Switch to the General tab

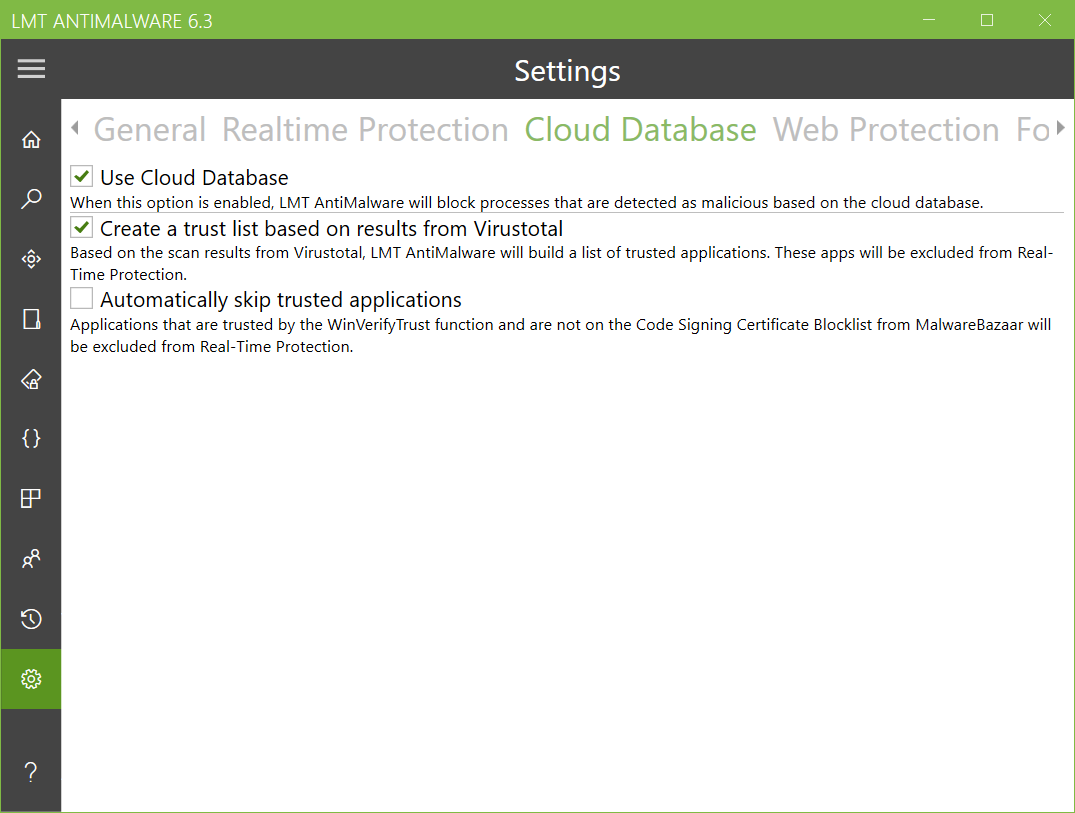(150, 130)
